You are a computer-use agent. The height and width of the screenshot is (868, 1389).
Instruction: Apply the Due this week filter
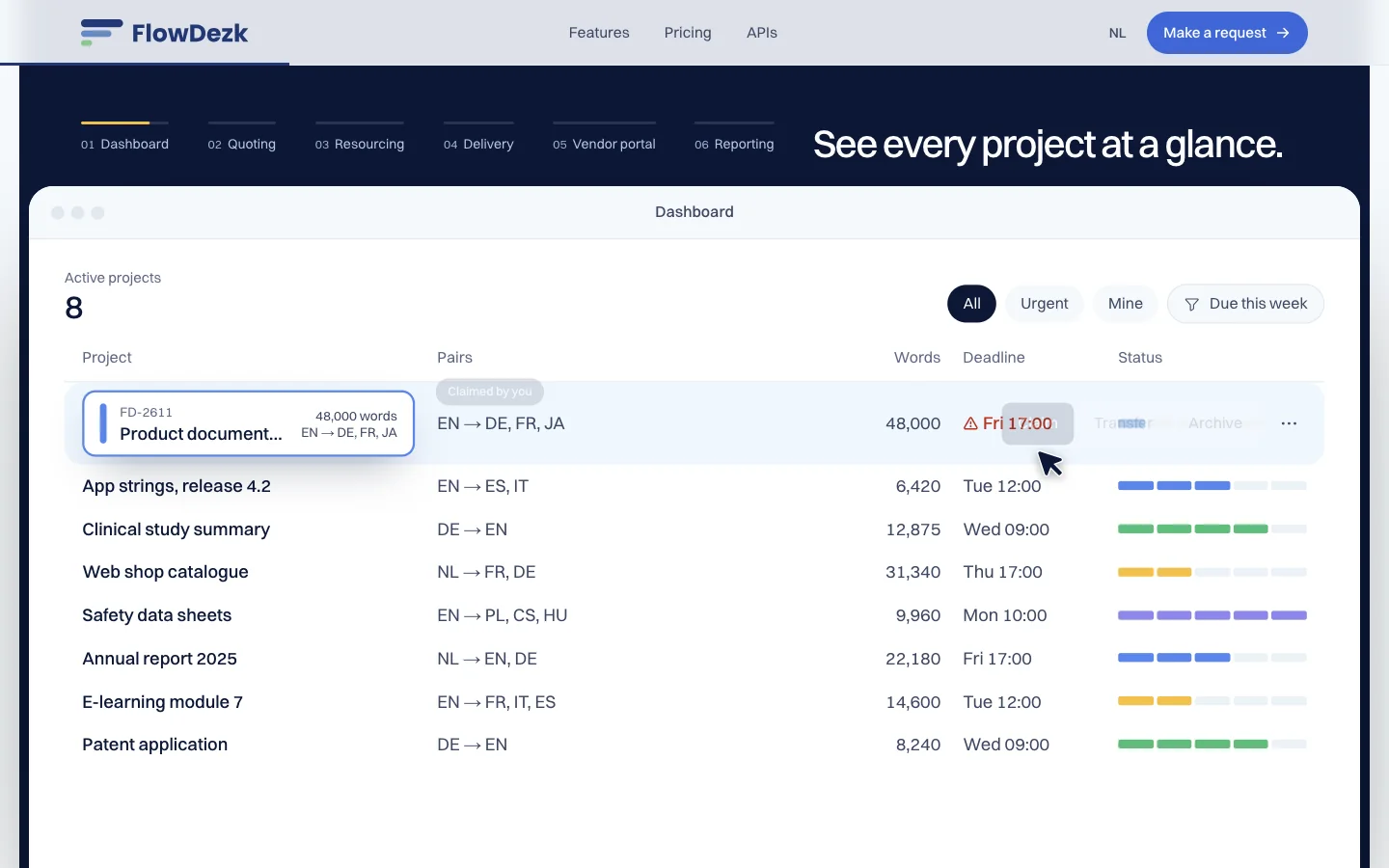[1245, 304]
